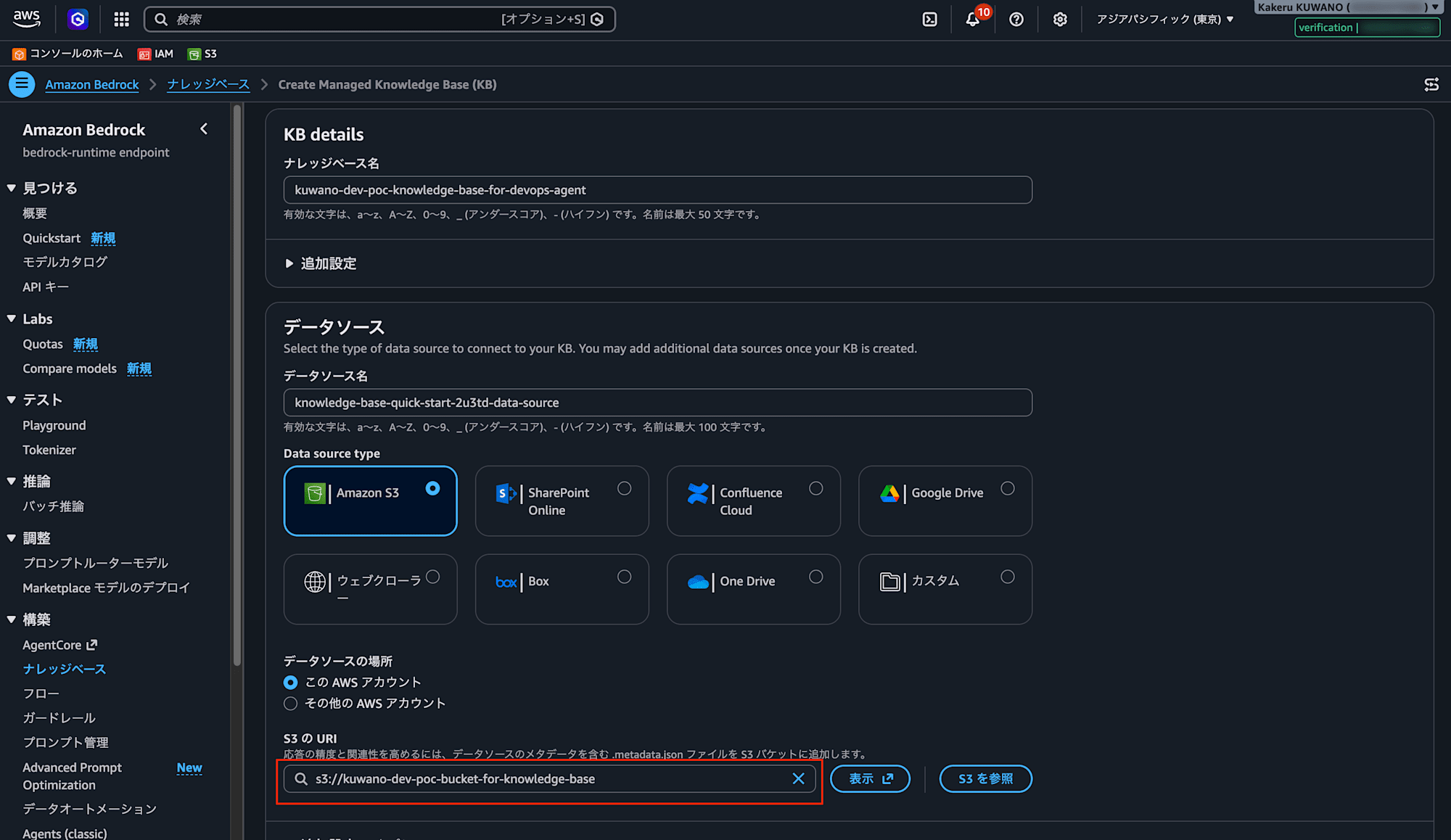The height and width of the screenshot is (840, 1451).
Task: Collapse the Labs sidebar section
Action: point(11,318)
